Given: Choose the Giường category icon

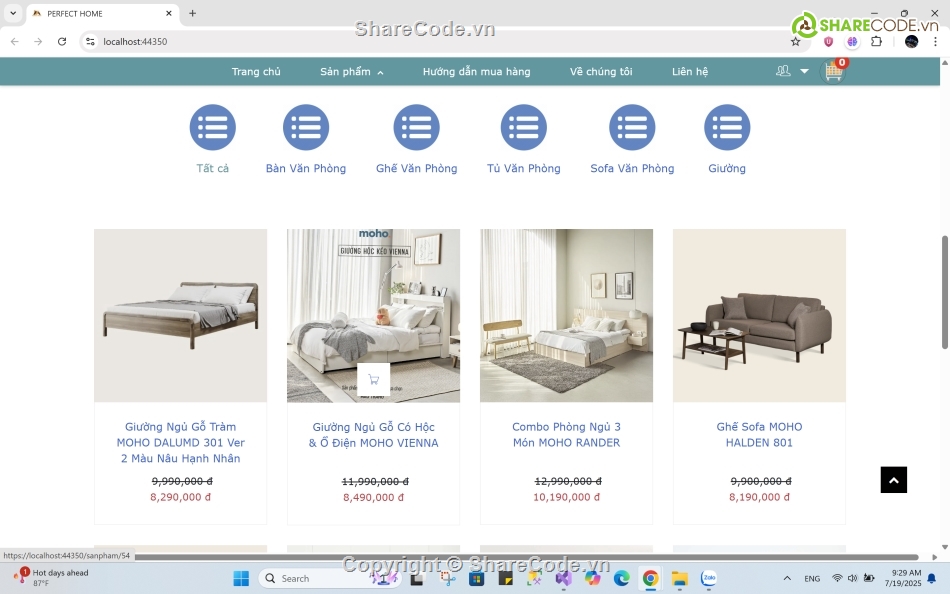Looking at the screenshot, I should [727, 127].
